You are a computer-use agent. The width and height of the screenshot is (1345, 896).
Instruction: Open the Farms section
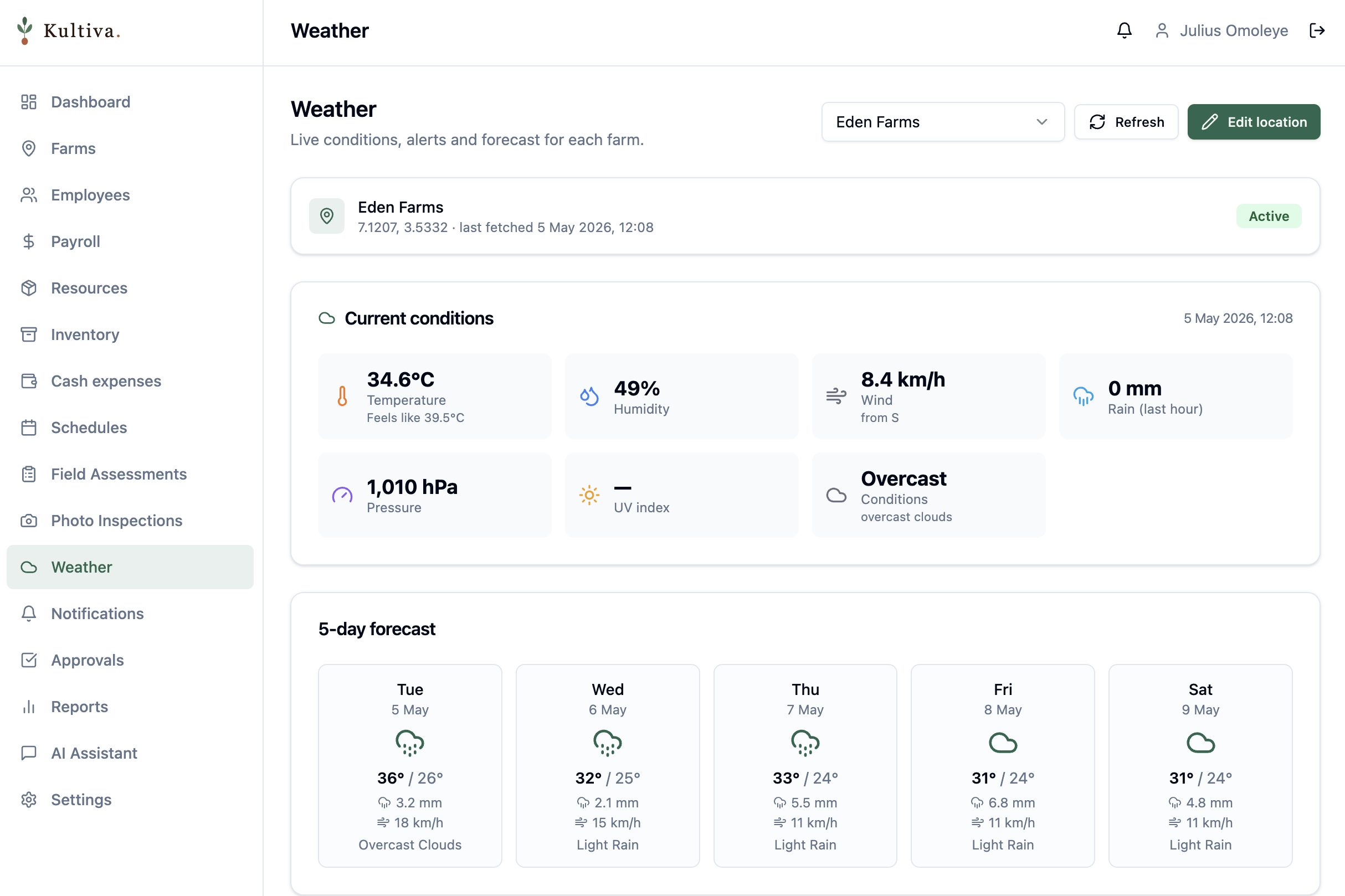pos(130,148)
